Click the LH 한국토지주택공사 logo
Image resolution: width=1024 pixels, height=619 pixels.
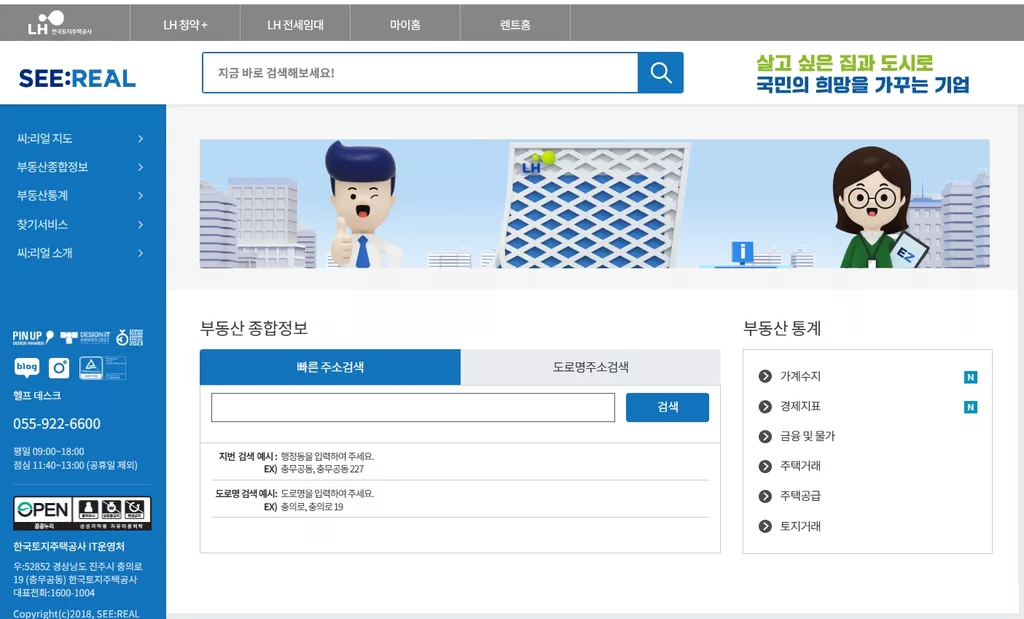pyautogui.click(x=59, y=23)
